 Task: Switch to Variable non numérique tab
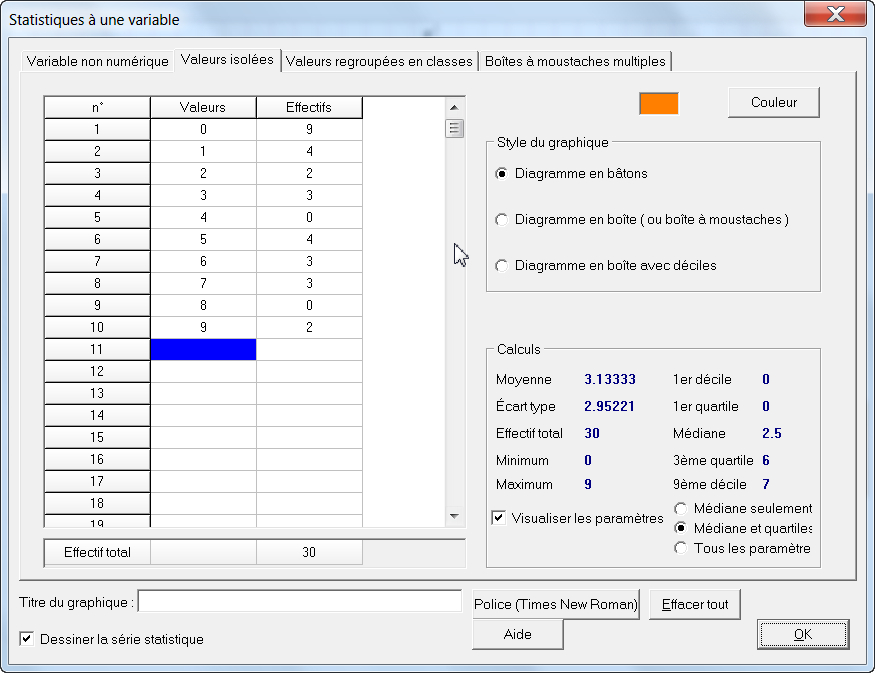coord(97,61)
